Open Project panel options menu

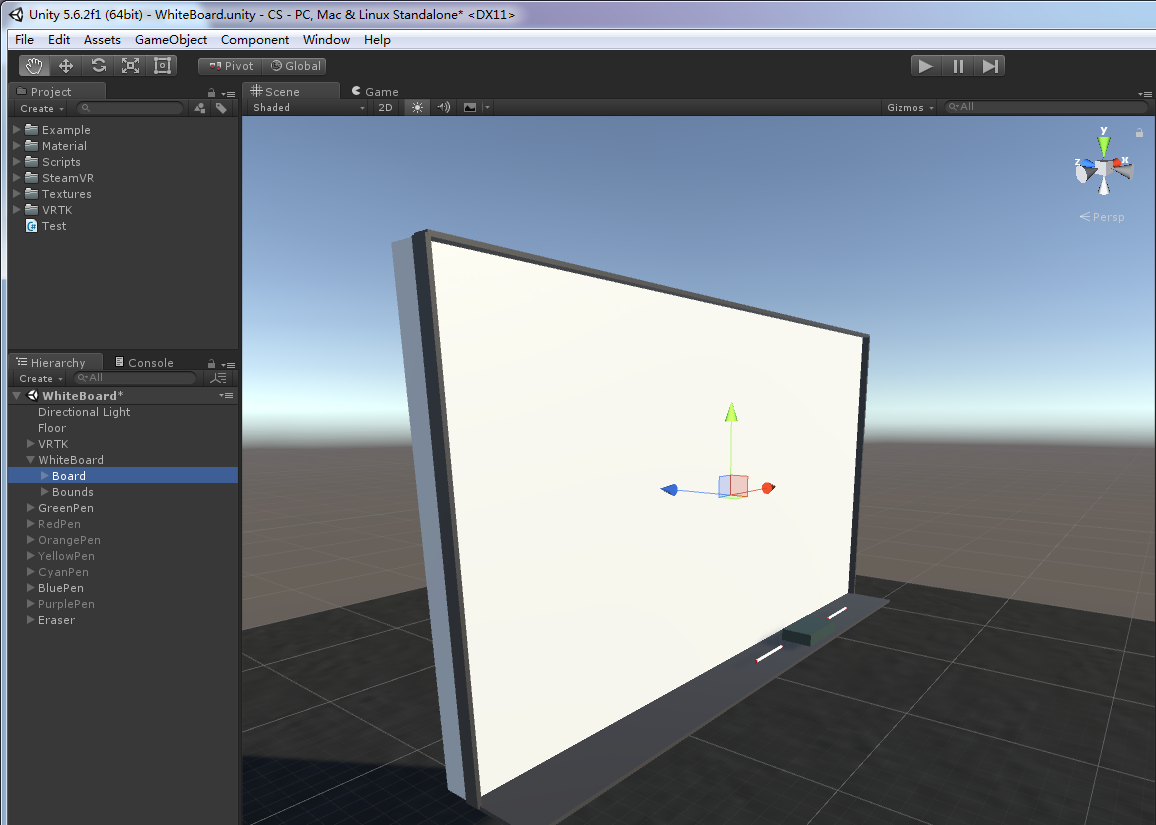(x=229, y=94)
